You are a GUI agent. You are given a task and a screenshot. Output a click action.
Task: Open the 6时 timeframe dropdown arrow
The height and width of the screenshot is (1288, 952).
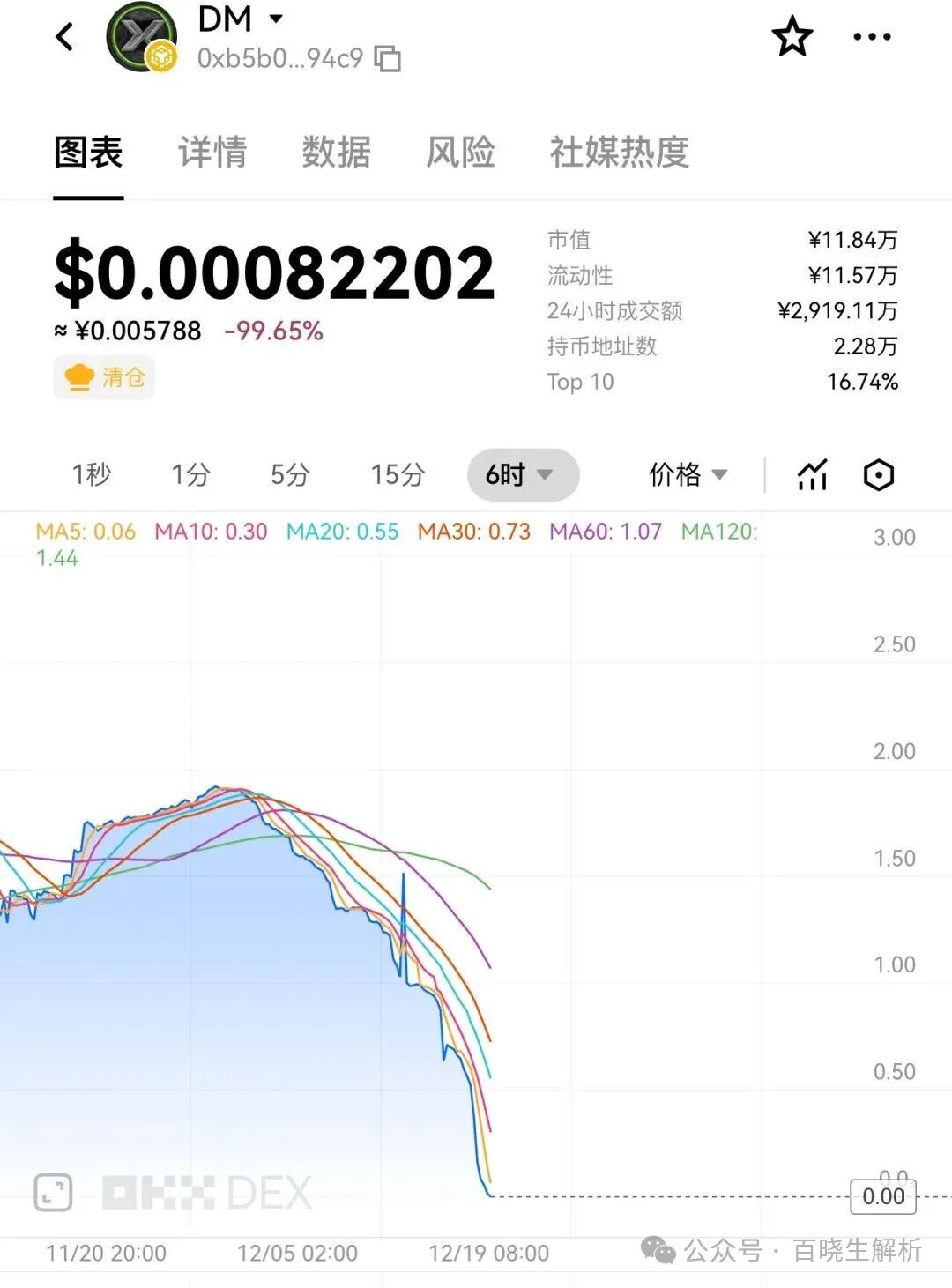(x=547, y=474)
